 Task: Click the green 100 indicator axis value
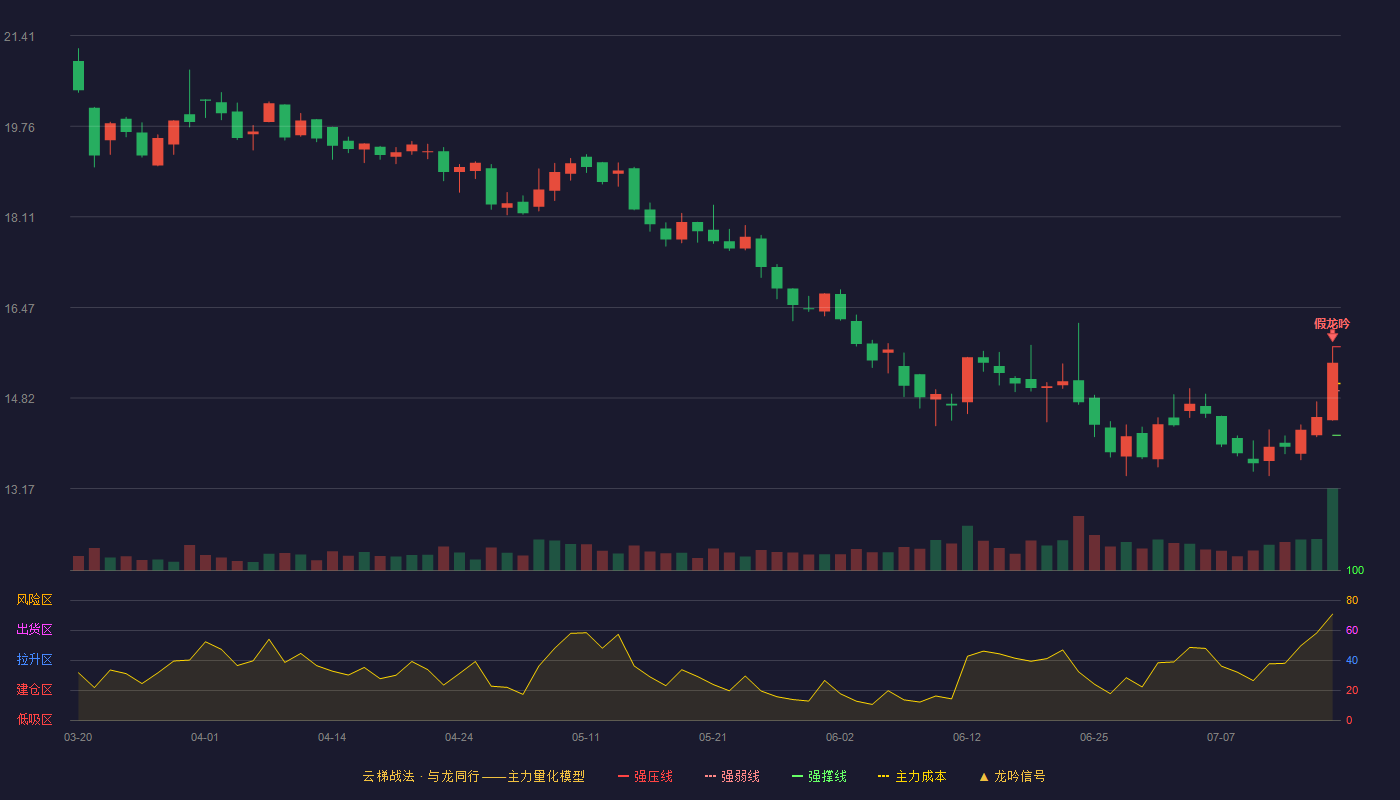pyautogui.click(x=1355, y=571)
